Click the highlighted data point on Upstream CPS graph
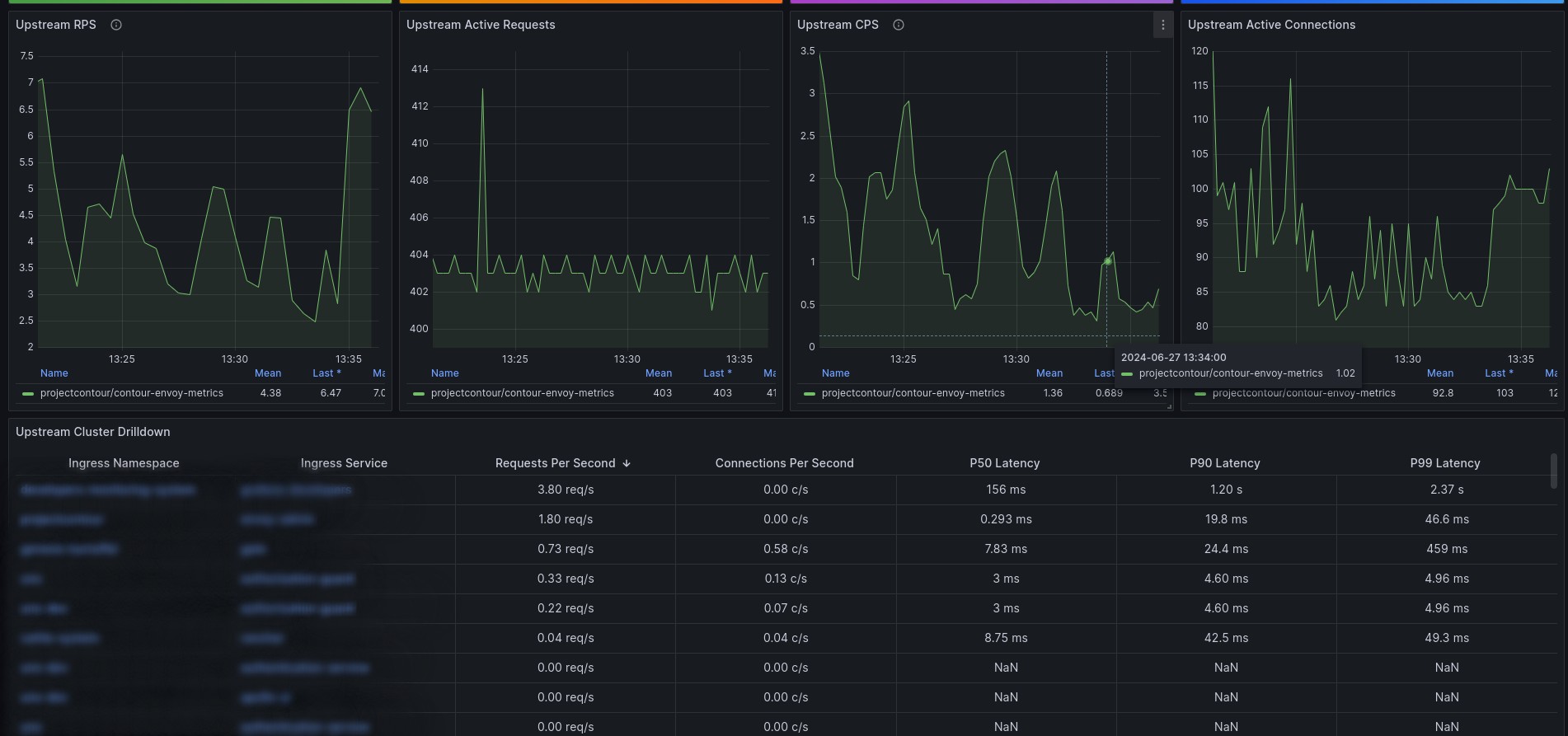The height and width of the screenshot is (736, 1568). coord(1107,261)
